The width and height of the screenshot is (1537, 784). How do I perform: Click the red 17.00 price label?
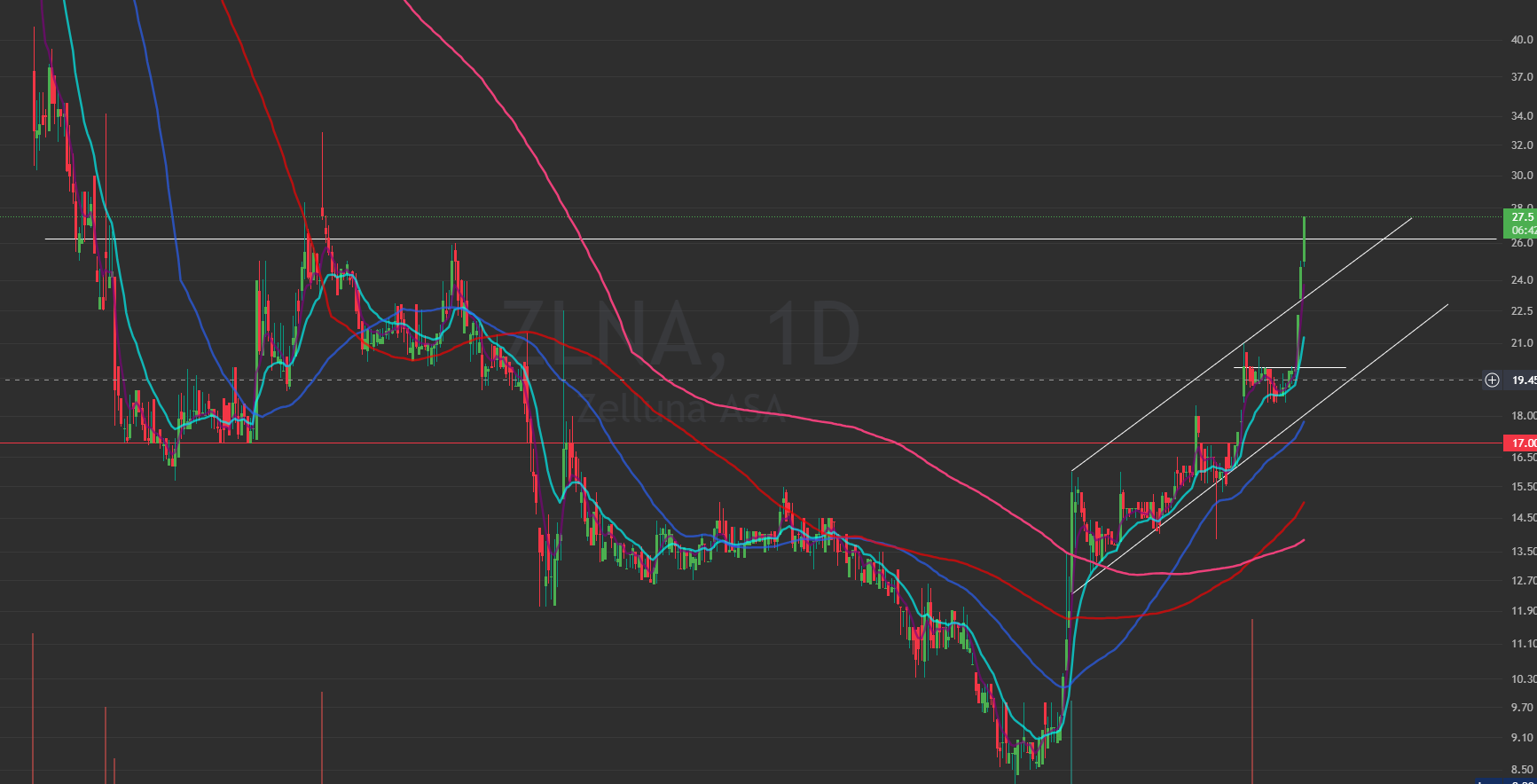tap(1520, 443)
